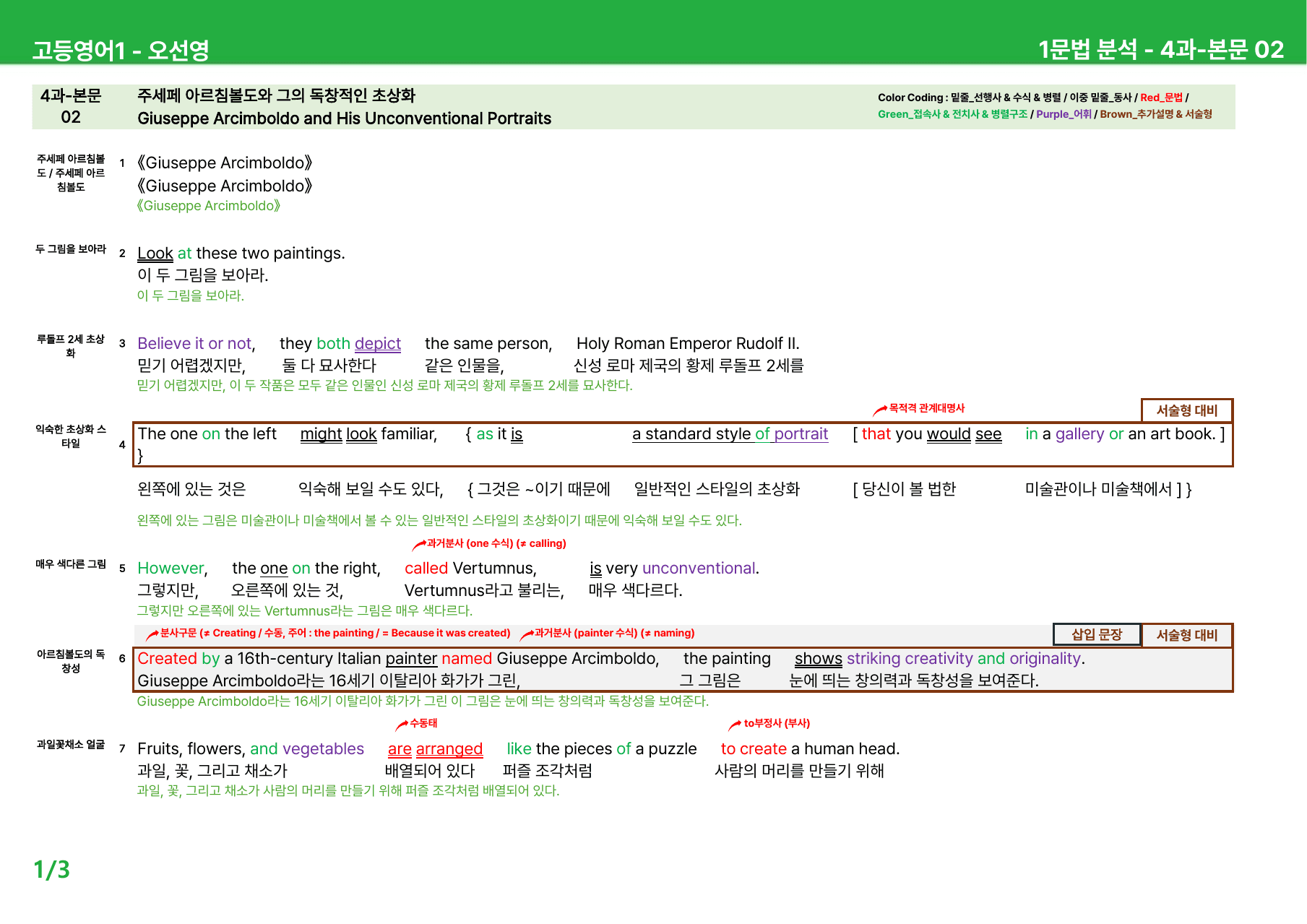Click the header text '1문법 분석 - 4과-본문 02'
Screen dimensions: 1307x924
point(1161,50)
